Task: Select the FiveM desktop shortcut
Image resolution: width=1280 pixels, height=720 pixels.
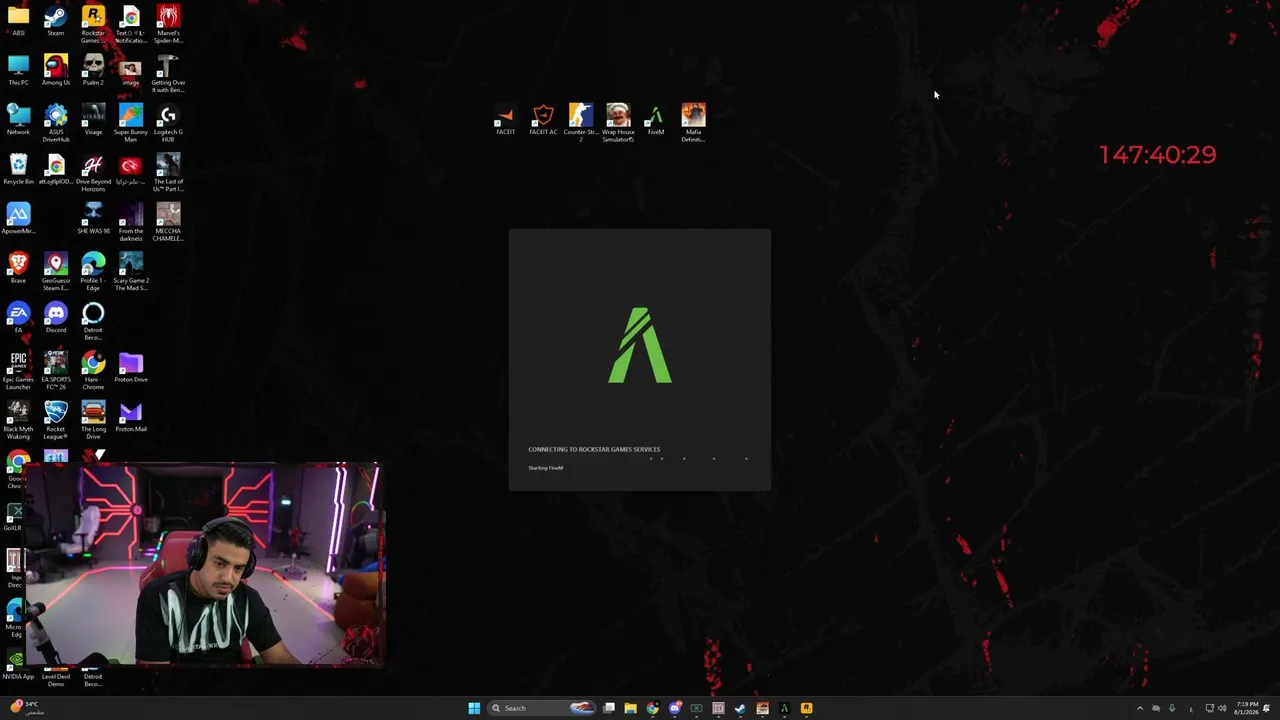Action: [656, 120]
